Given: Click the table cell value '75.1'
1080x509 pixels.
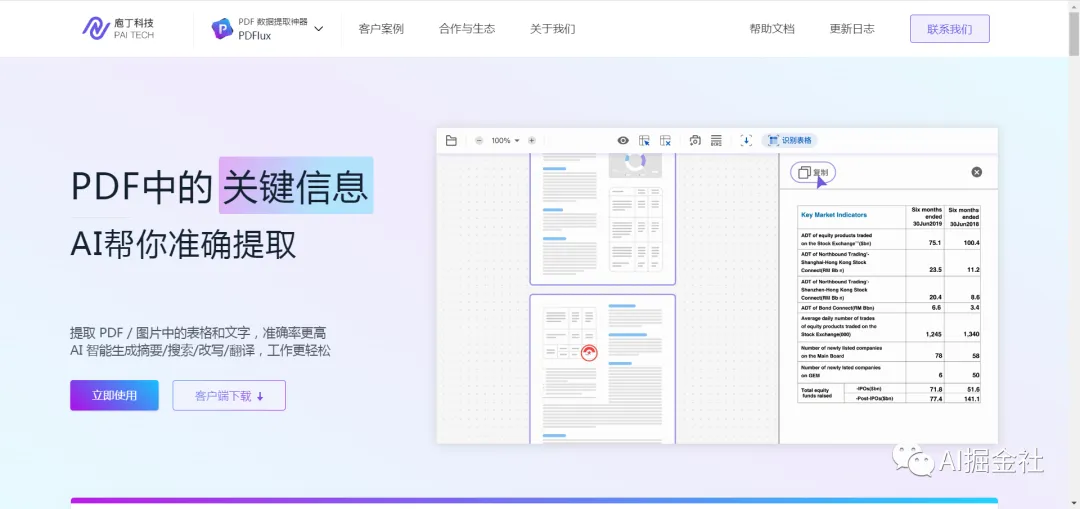Looking at the screenshot, I should [935, 242].
